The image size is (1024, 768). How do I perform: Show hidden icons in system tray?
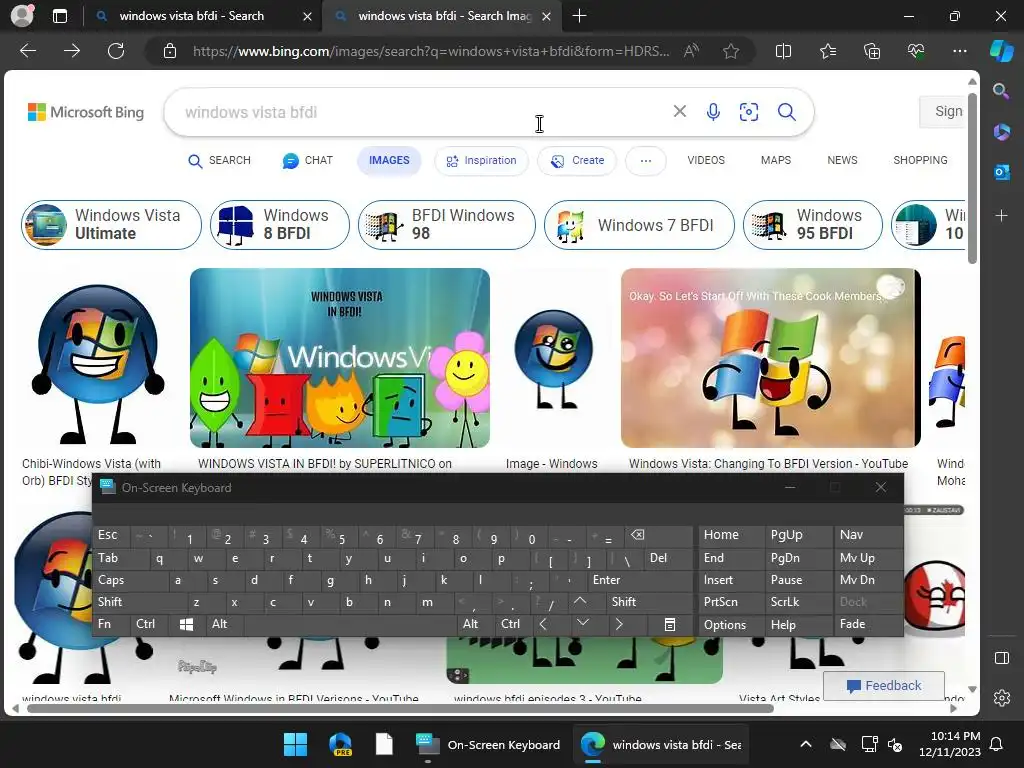tap(806, 744)
